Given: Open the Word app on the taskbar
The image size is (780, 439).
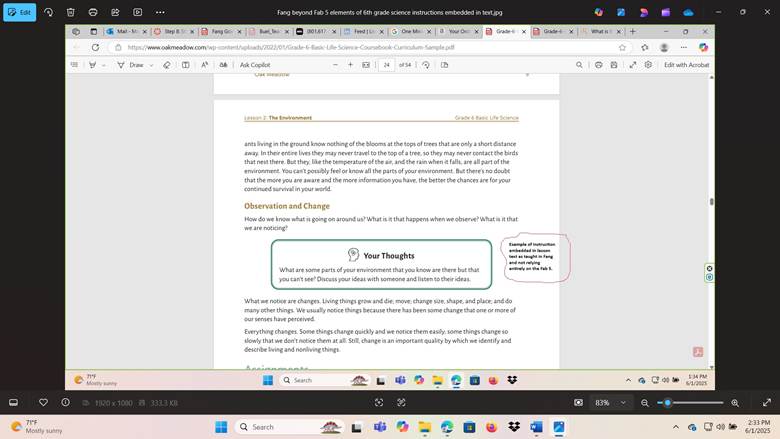Looking at the screenshot, I should 537,427.
